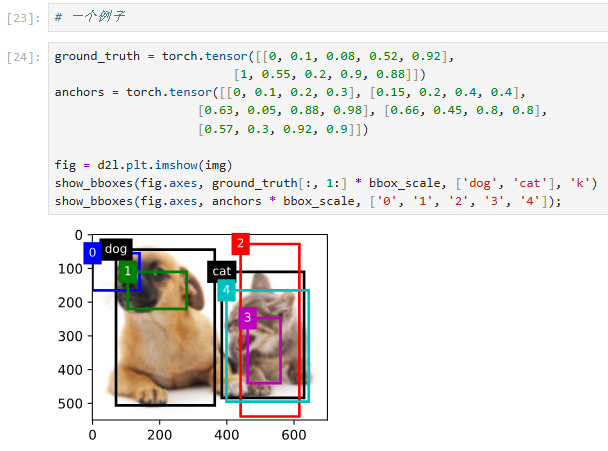Click the output plot image of dog and cat
Screen dimensions: 608x451
click(210, 327)
